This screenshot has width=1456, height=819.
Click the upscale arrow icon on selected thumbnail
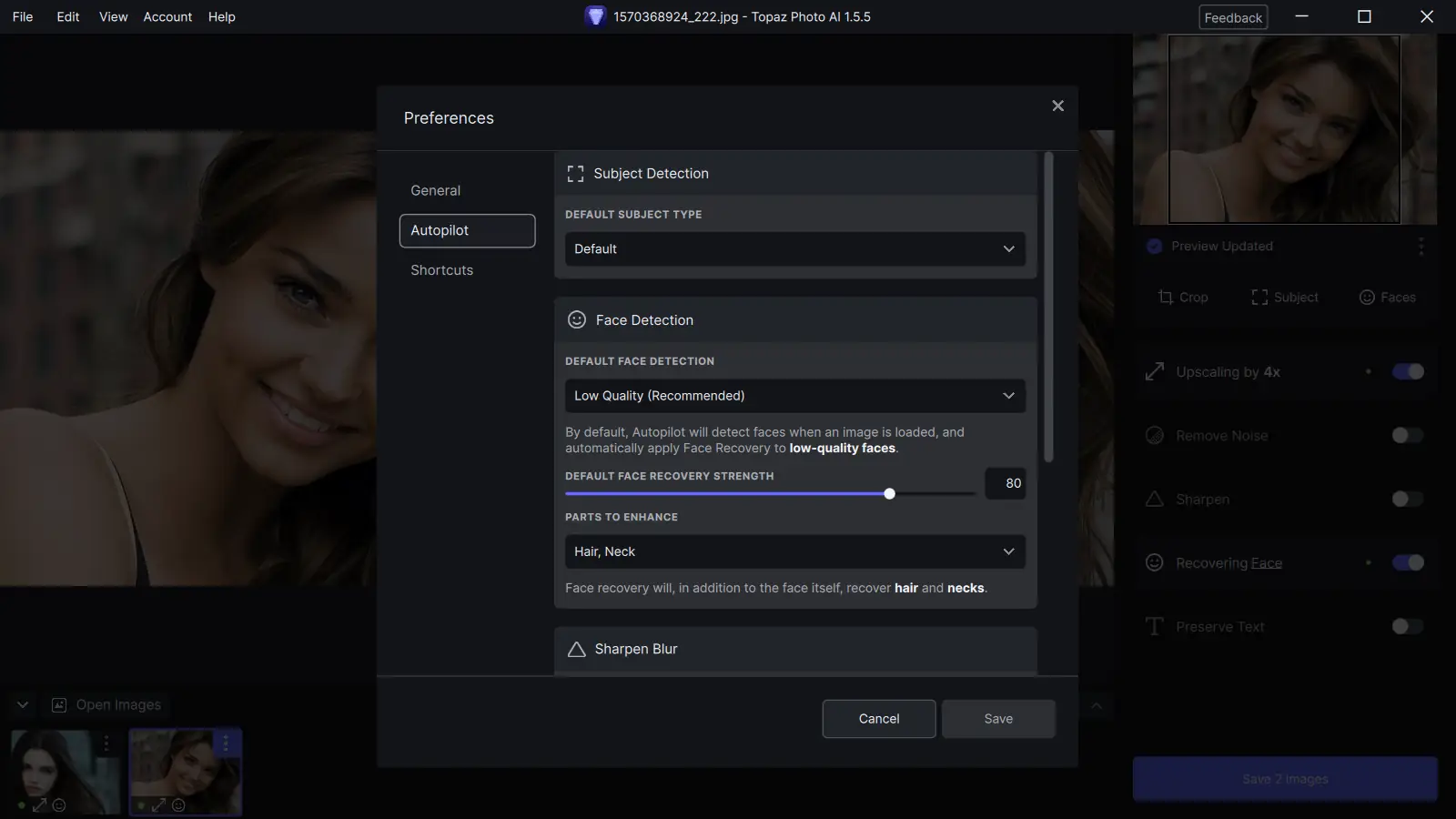(x=159, y=805)
